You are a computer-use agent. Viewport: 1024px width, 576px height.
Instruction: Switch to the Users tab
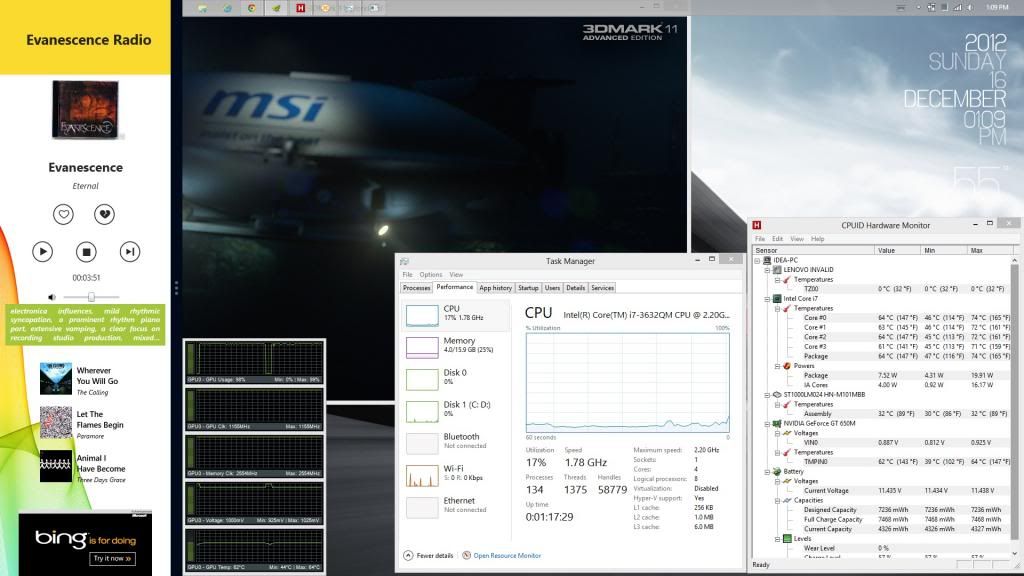coord(552,288)
